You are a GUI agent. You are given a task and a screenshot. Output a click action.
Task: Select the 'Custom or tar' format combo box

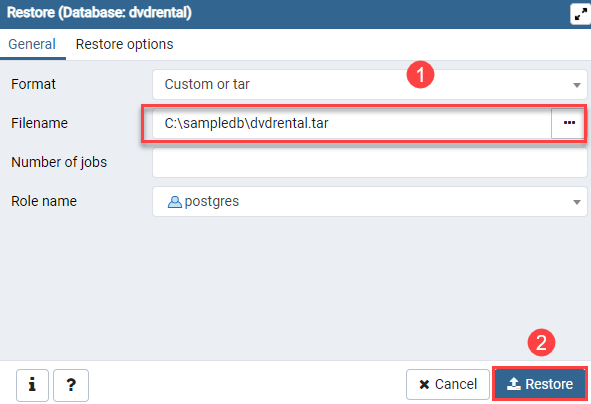[370, 84]
